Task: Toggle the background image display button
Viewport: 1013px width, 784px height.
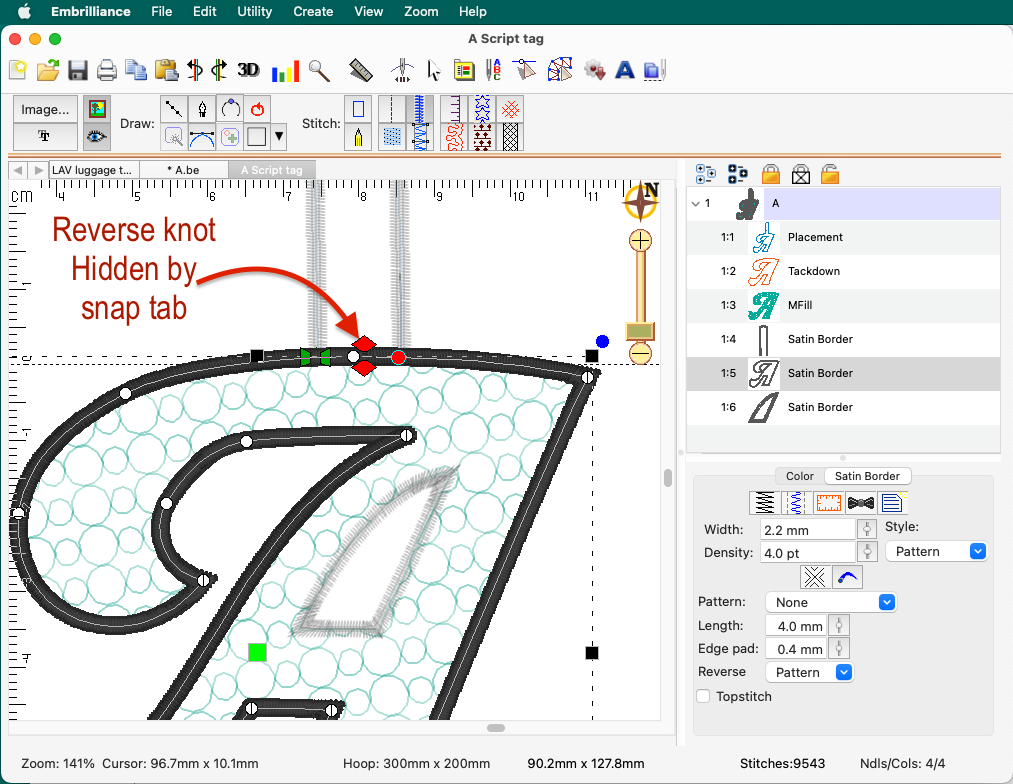Action: [x=97, y=109]
